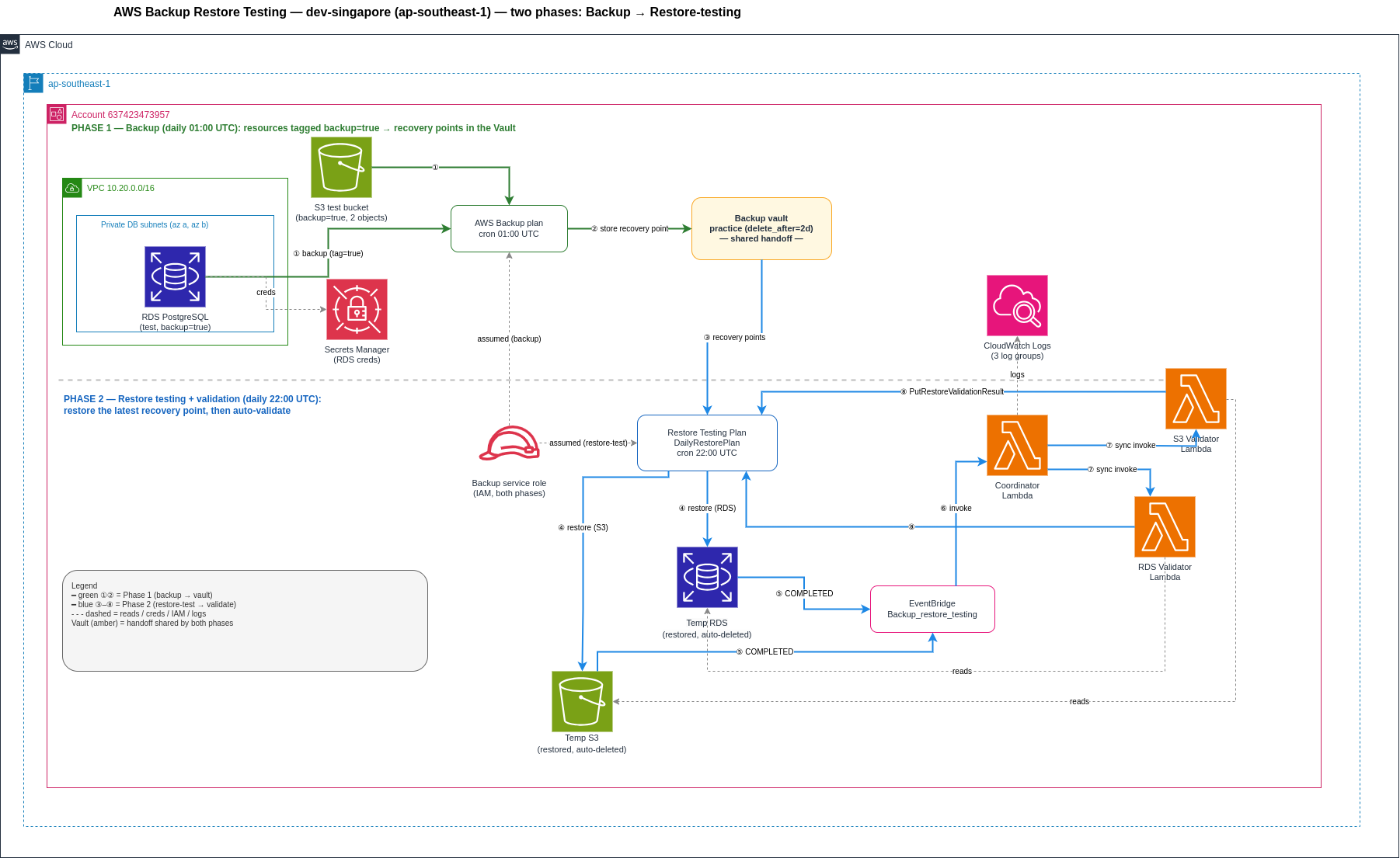Click the Account 637423473957 icon
This screenshot has width=1400, height=858.
pos(57,114)
